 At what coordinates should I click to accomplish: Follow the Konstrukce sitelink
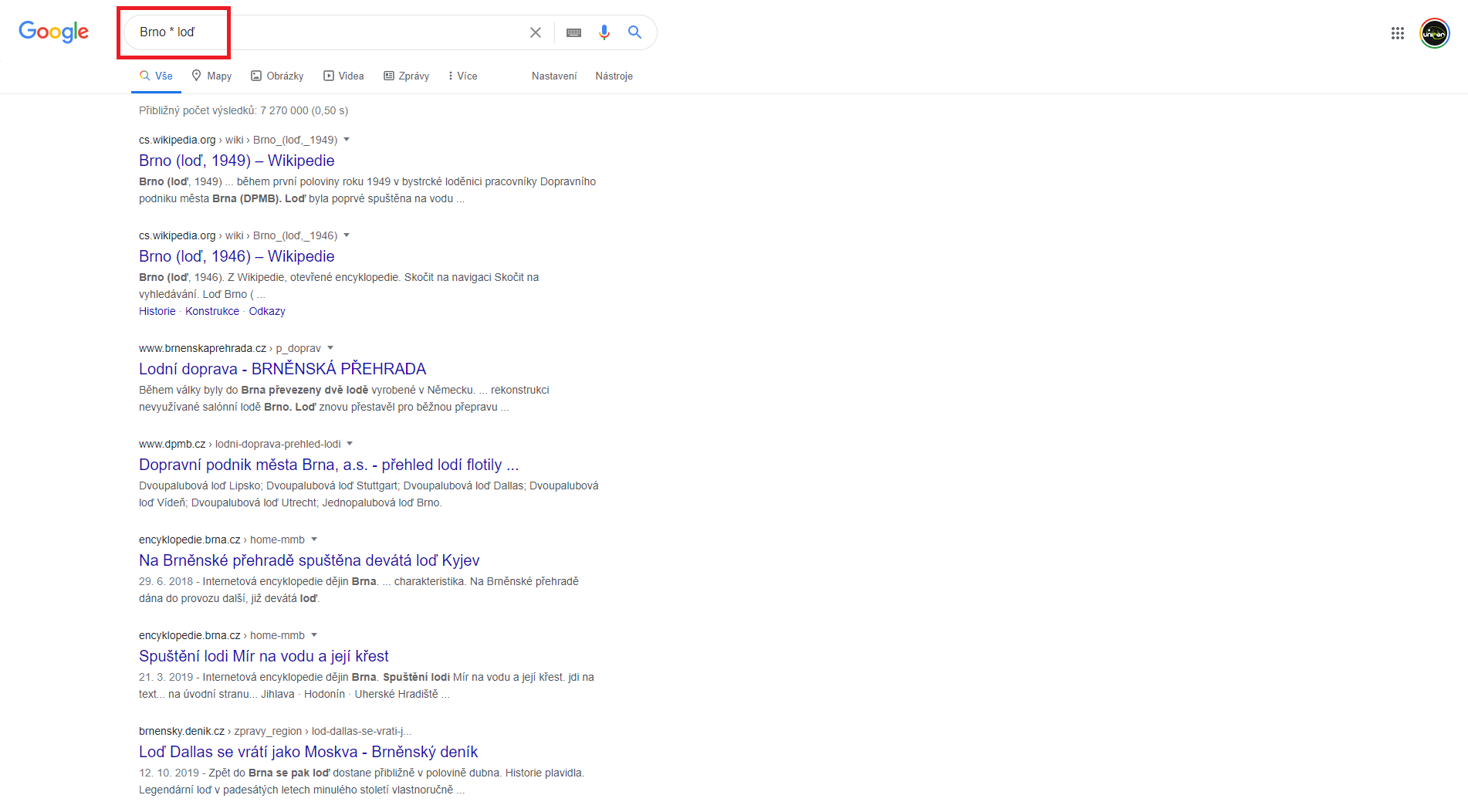(212, 311)
